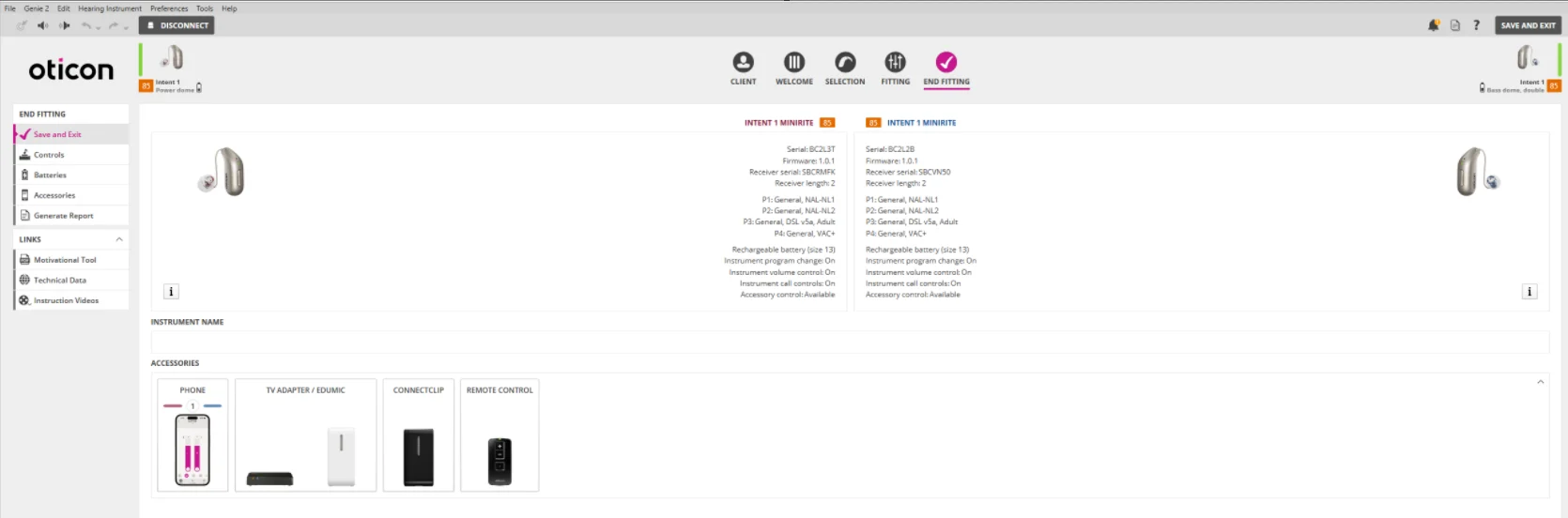Click battery icon next to Power dome
Viewport: 1568px width, 518px height.
point(199,88)
